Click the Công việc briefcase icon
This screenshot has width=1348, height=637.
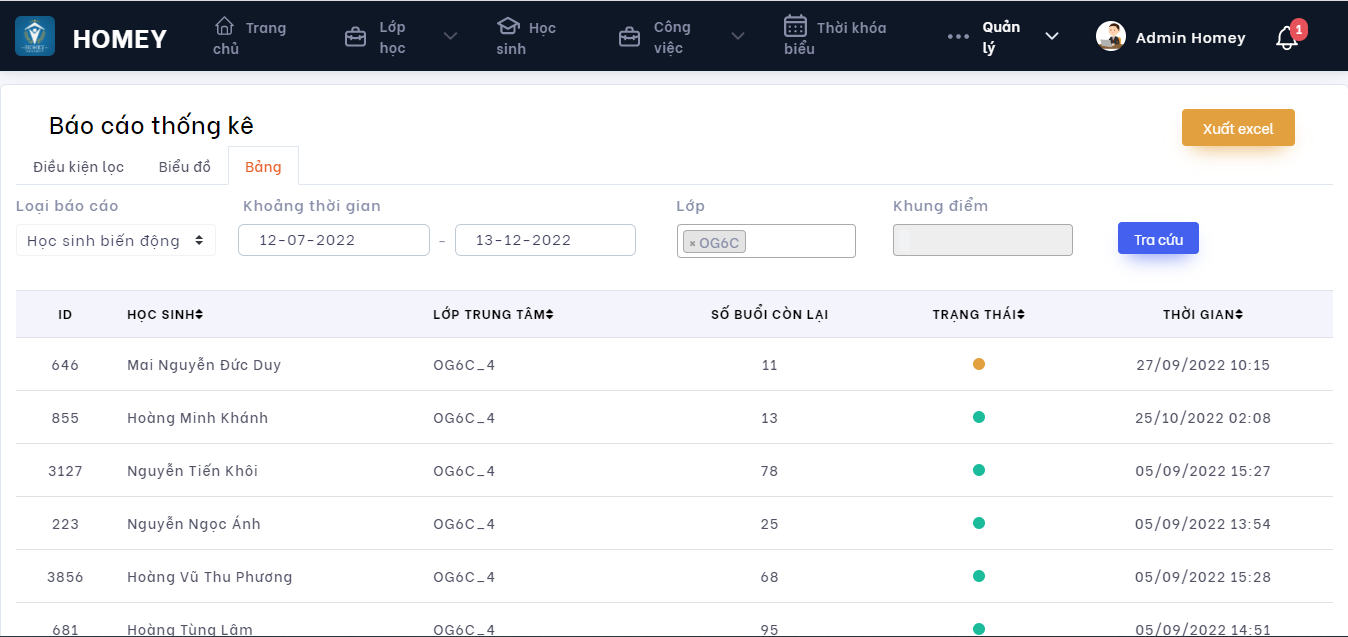click(x=629, y=38)
